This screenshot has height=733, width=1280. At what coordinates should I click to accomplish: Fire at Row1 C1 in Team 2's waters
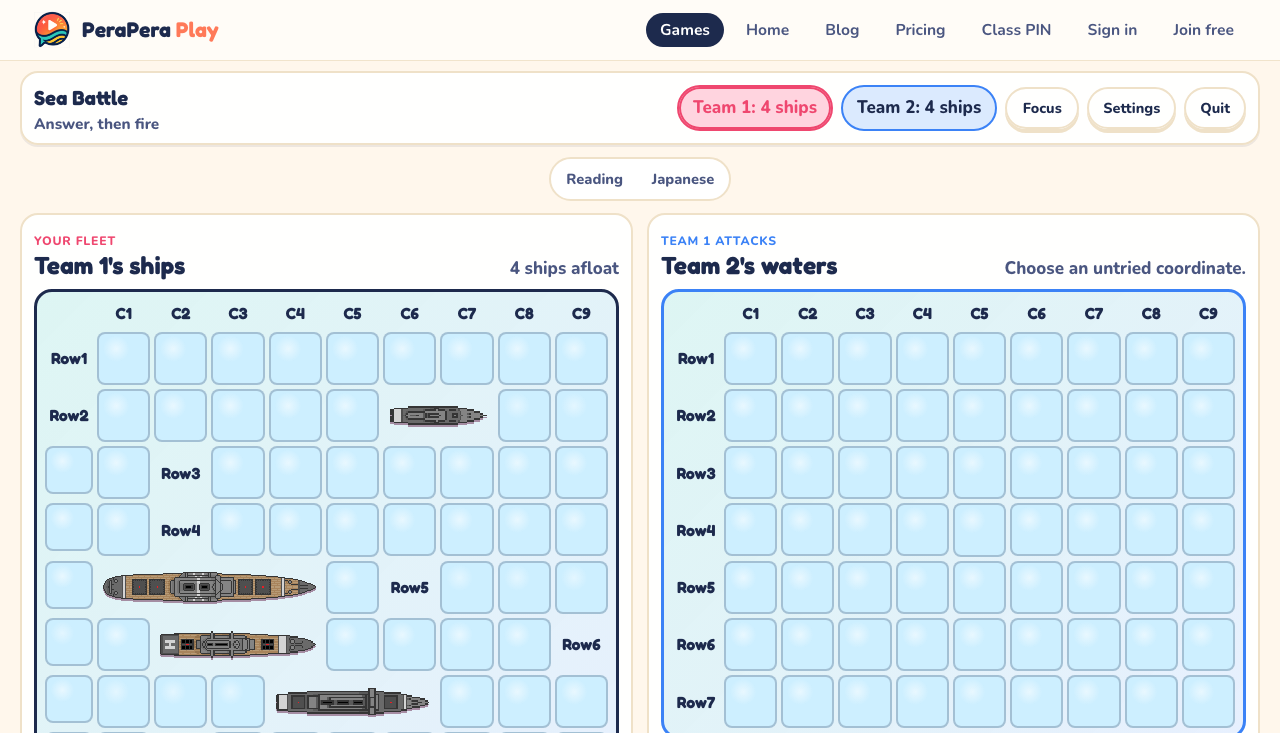pos(750,359)
